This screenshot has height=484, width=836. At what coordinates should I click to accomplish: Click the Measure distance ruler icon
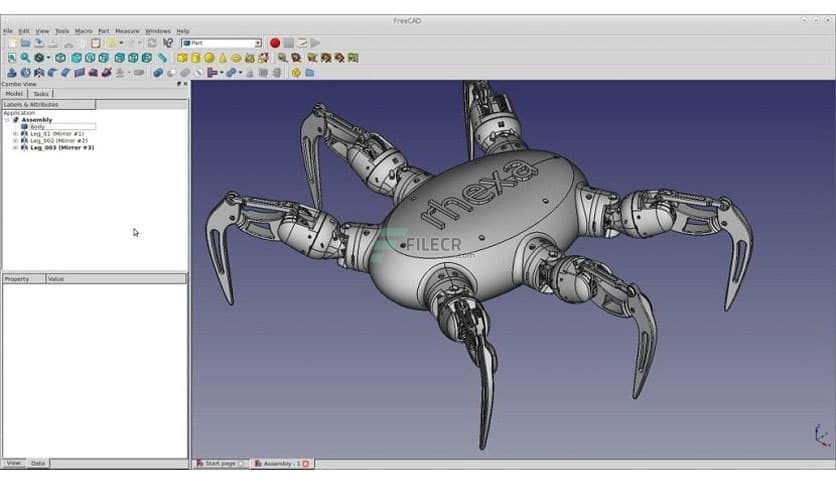point(162,58)
